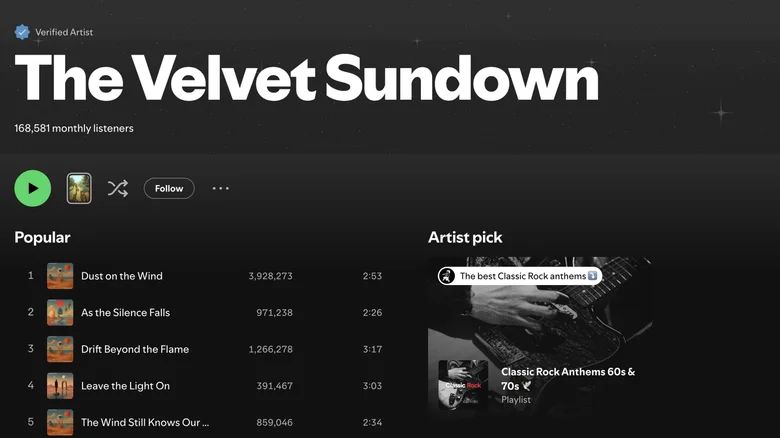This screenshot has width=780, height=438.
Task: Click Leave the Light On cover thumbnail
Action: pyautogui.click(x=60, y=386)
